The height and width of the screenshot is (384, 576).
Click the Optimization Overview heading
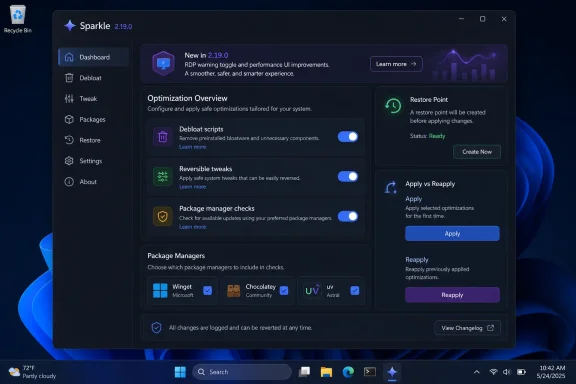(x=187, y=98)
